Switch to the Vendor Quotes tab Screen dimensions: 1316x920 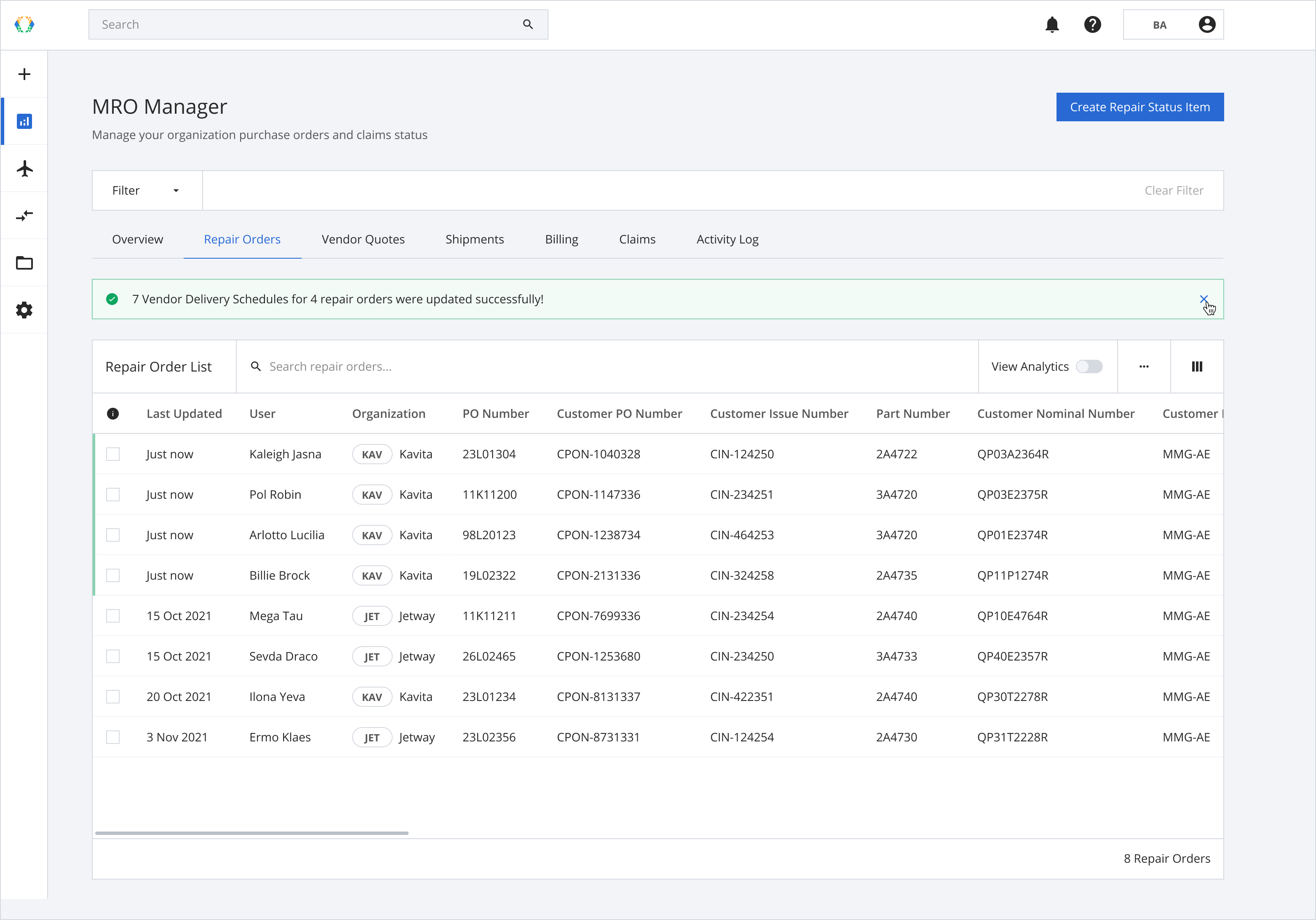(x=363, y=239)
